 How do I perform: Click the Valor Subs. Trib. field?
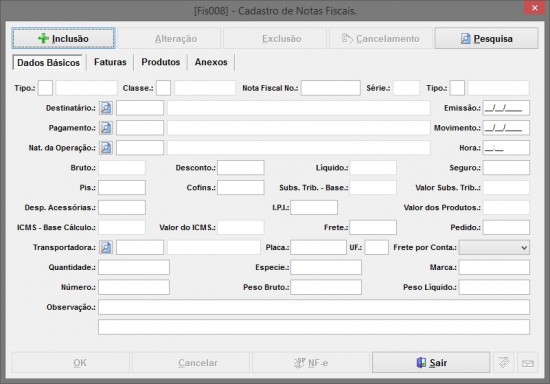[x=506, y=188]
